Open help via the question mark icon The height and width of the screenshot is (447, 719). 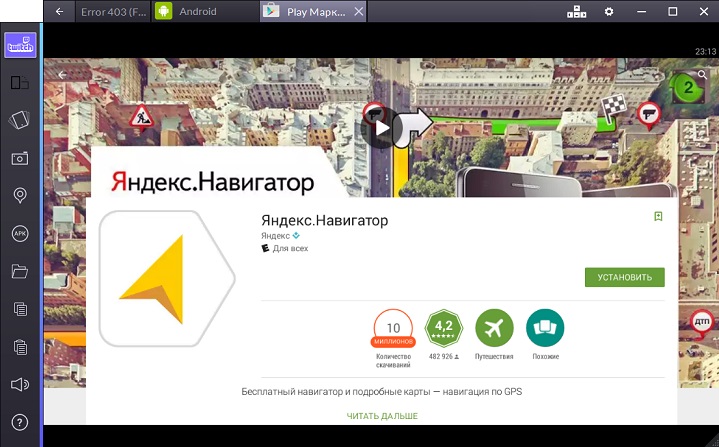[x=20, y=422]
